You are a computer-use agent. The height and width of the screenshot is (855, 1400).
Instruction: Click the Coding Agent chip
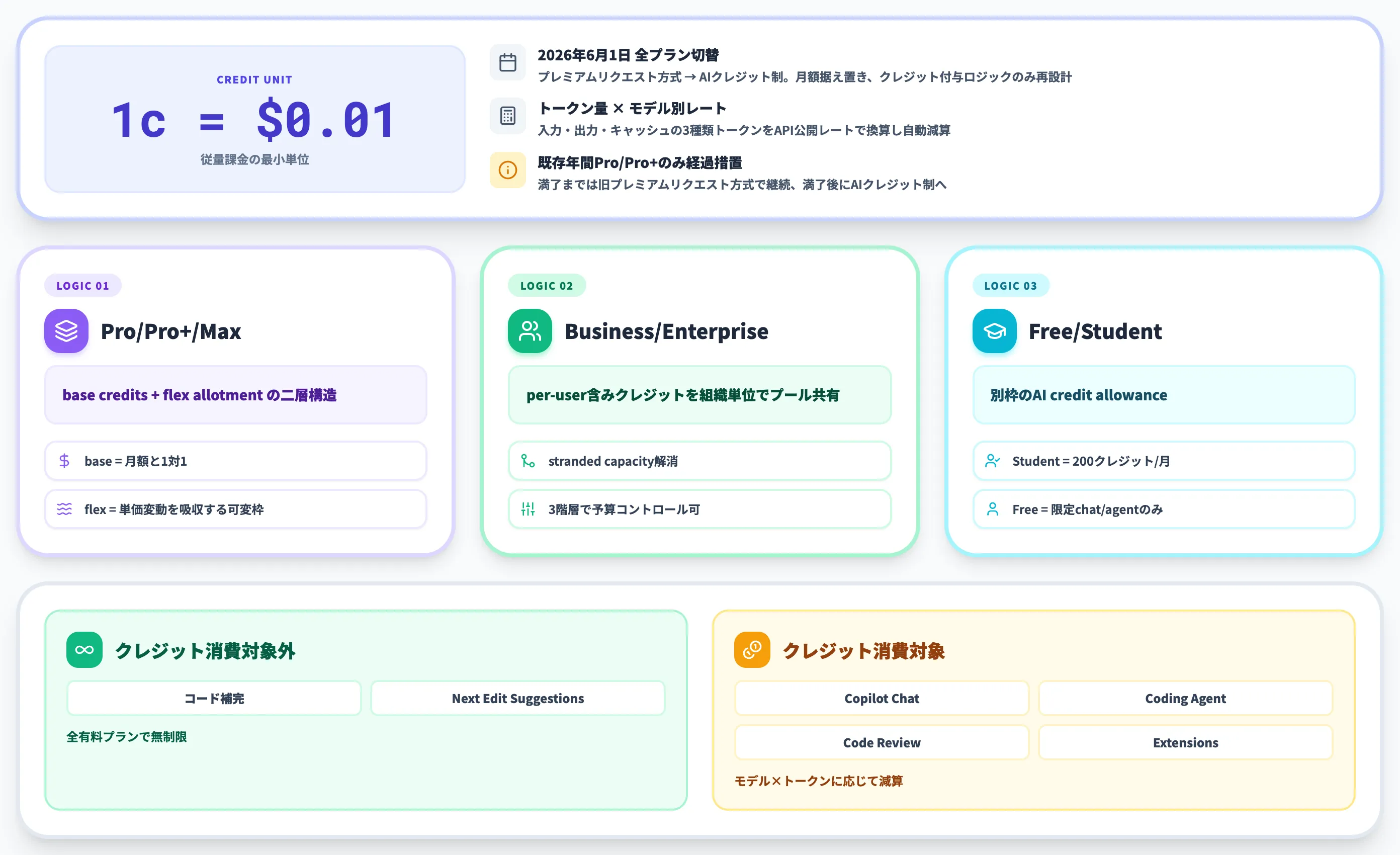click(x=1185, y=698)
